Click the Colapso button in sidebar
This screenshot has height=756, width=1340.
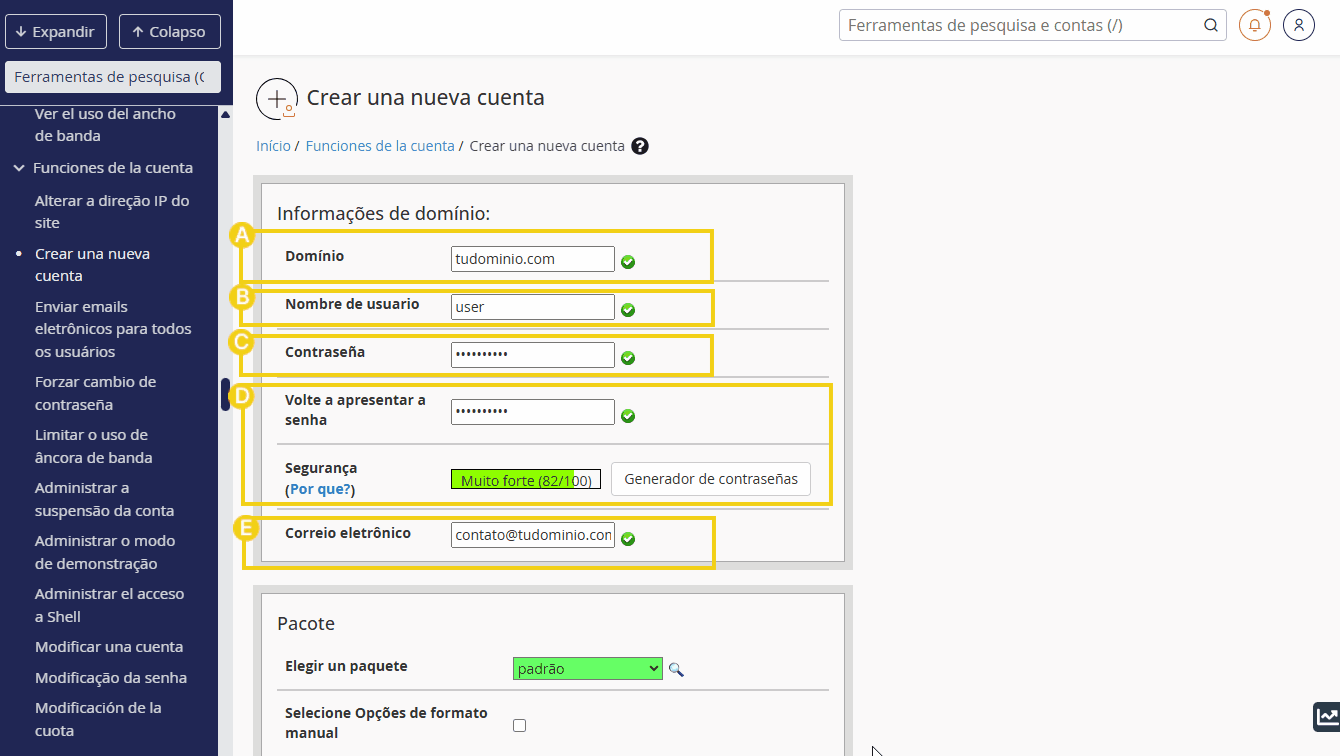pyautogui.click(x=169, y=32)
